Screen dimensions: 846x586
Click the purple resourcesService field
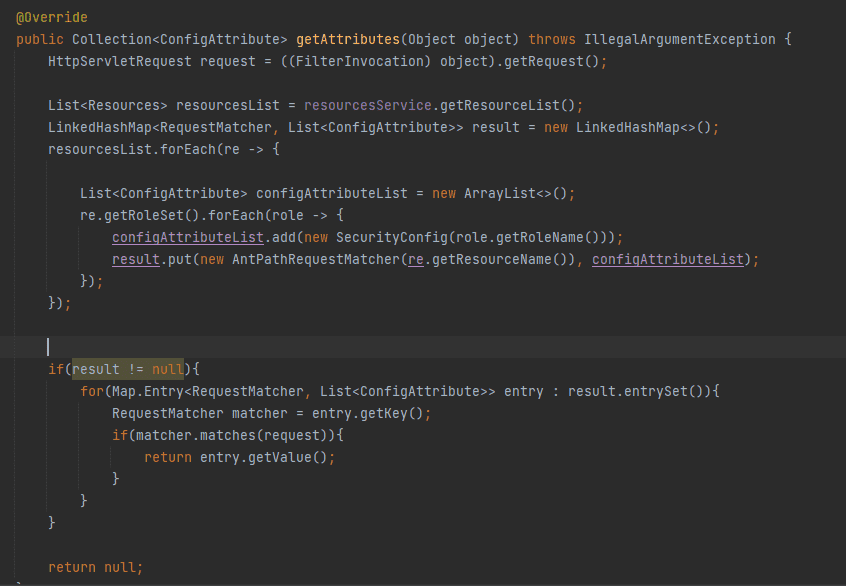pyautogui.click(x=367, y=105)
